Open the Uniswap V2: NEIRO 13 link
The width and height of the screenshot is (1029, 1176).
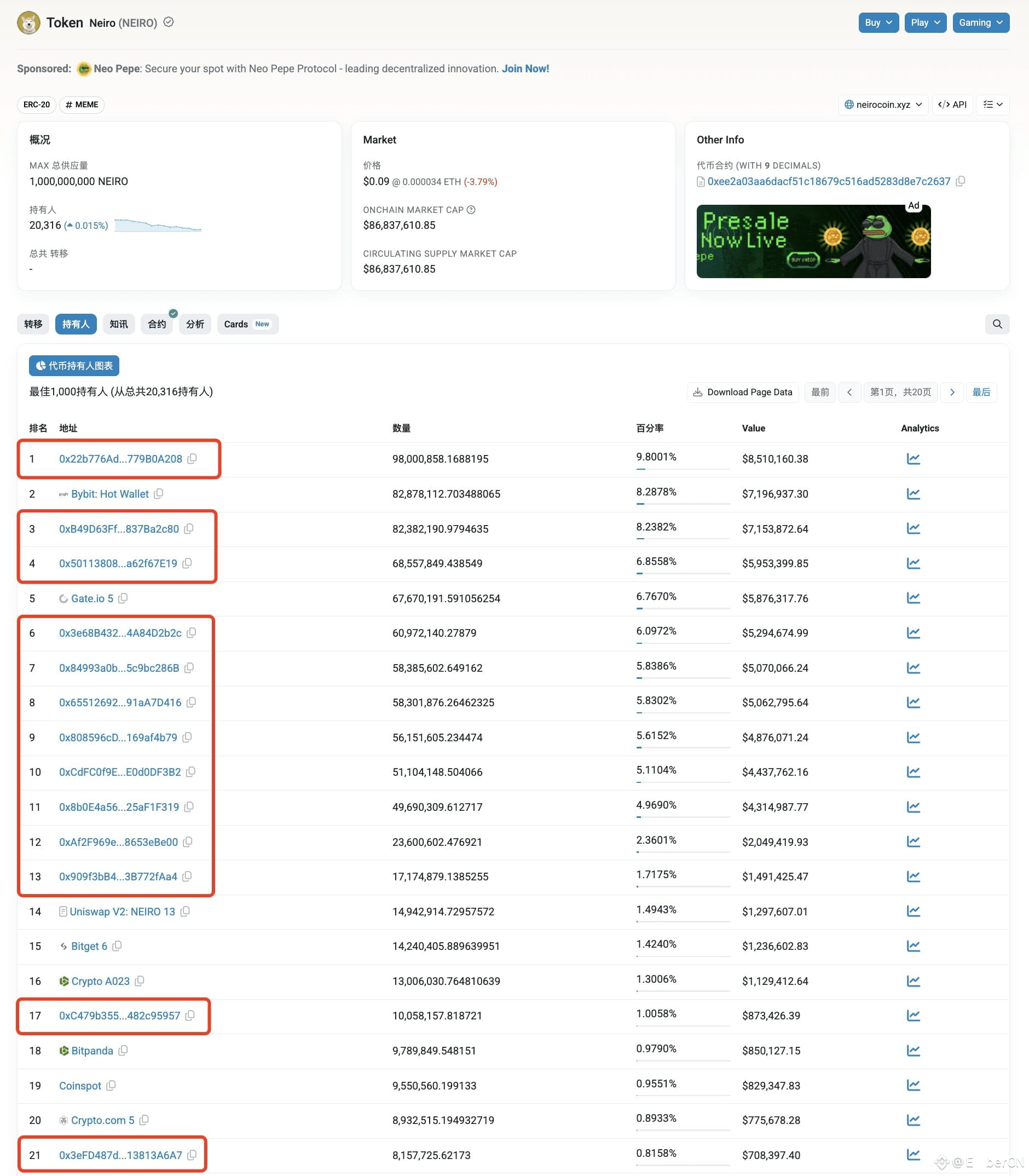tap(122, 911)
